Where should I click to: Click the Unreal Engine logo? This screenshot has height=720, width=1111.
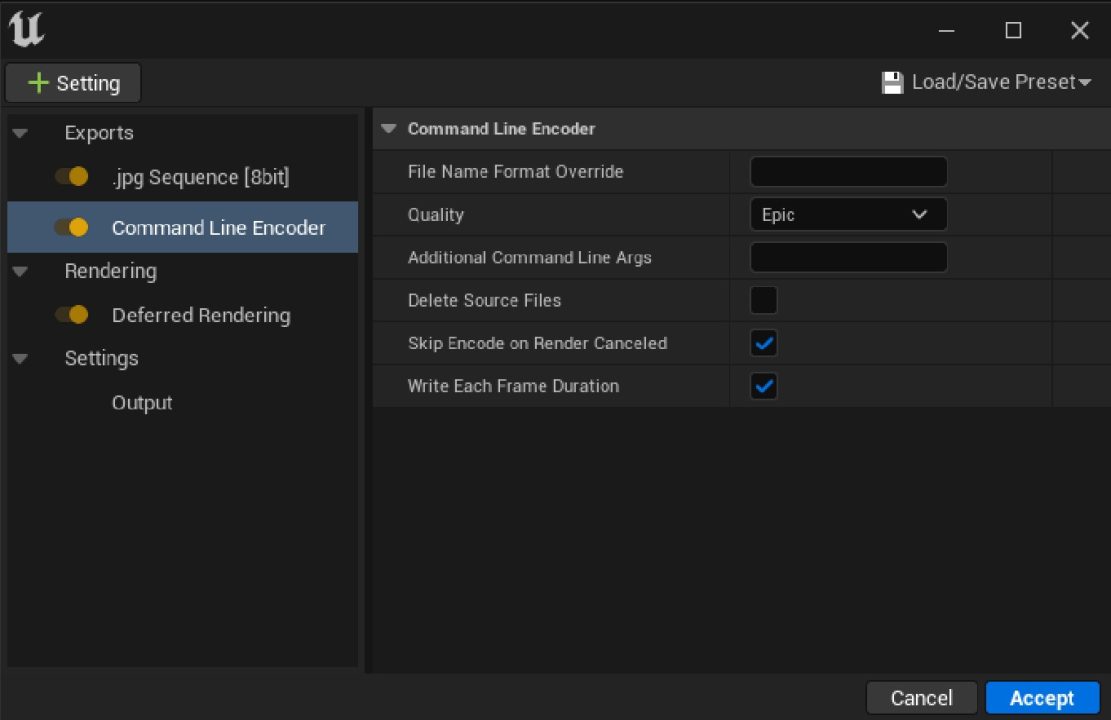click(26, 29)
